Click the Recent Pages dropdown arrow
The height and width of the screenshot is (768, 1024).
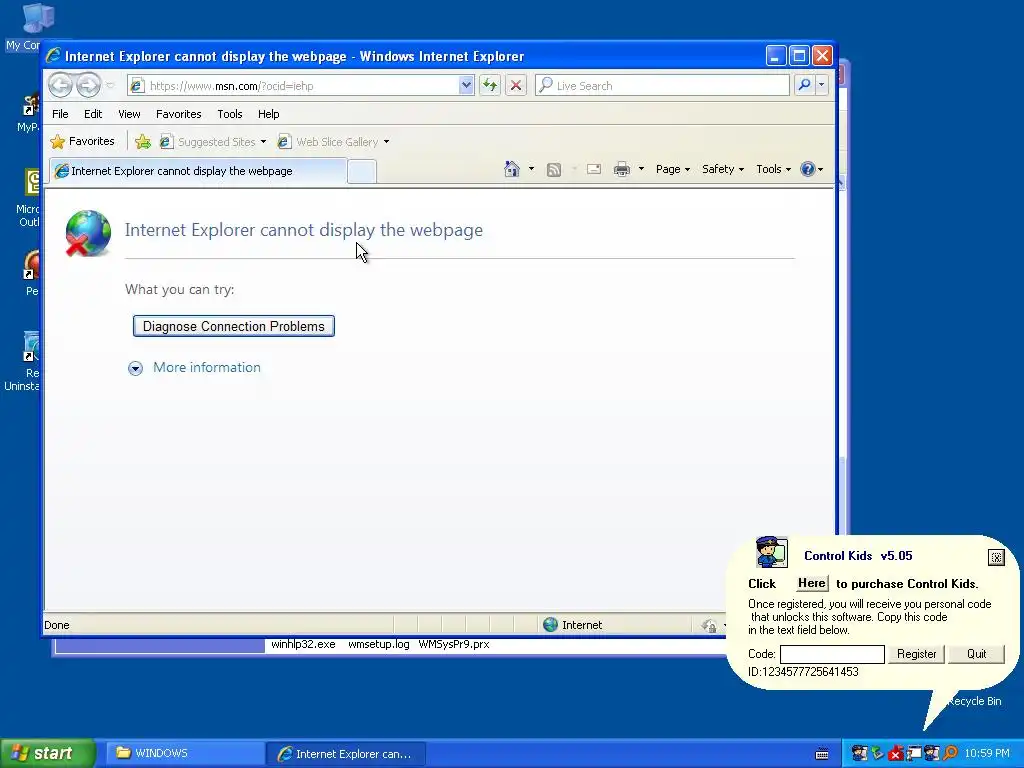110,86
